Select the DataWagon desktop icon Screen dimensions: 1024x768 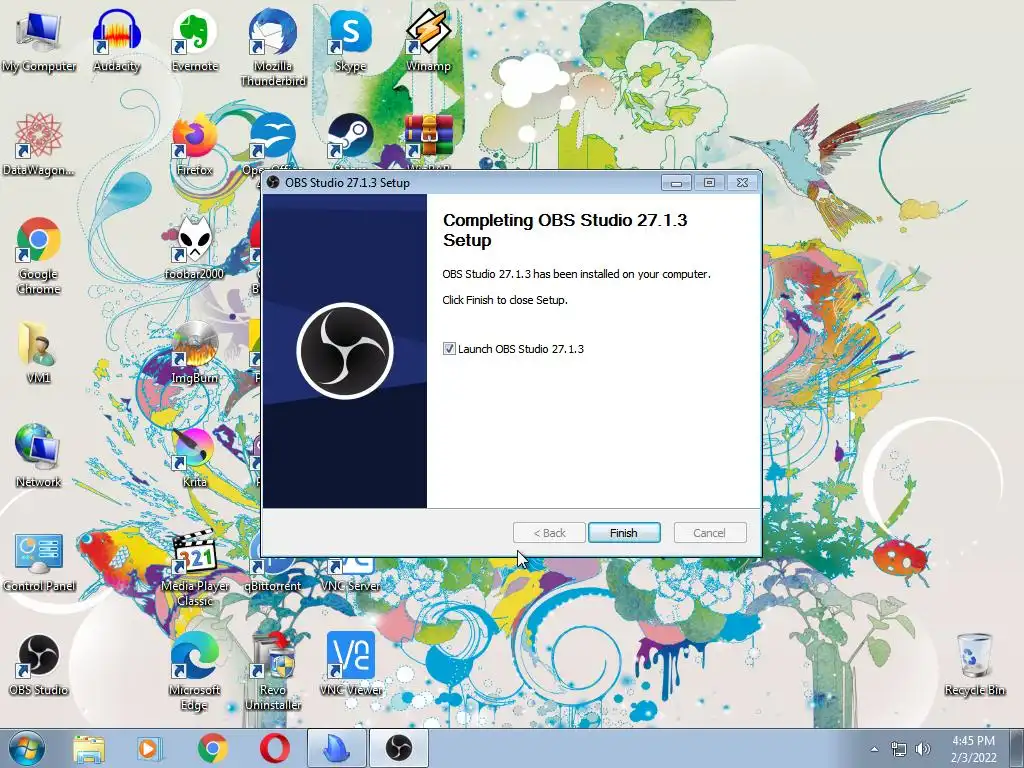tap(38, 144)
